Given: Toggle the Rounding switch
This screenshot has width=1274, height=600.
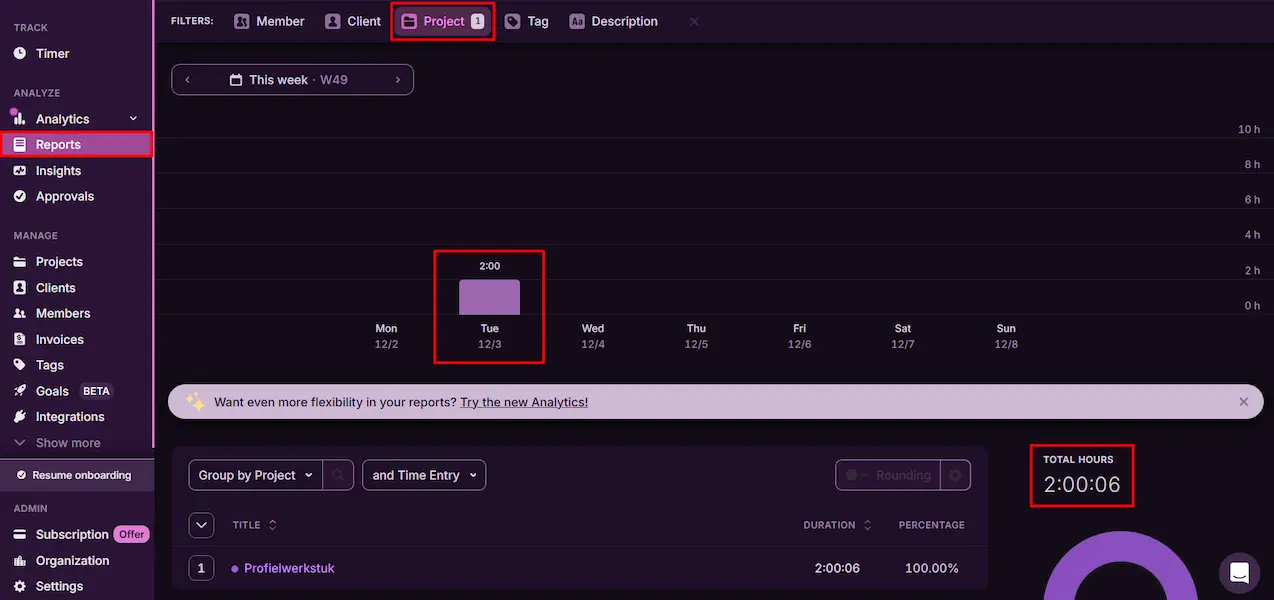Looking at the screenshot, I should click(858, 475).
